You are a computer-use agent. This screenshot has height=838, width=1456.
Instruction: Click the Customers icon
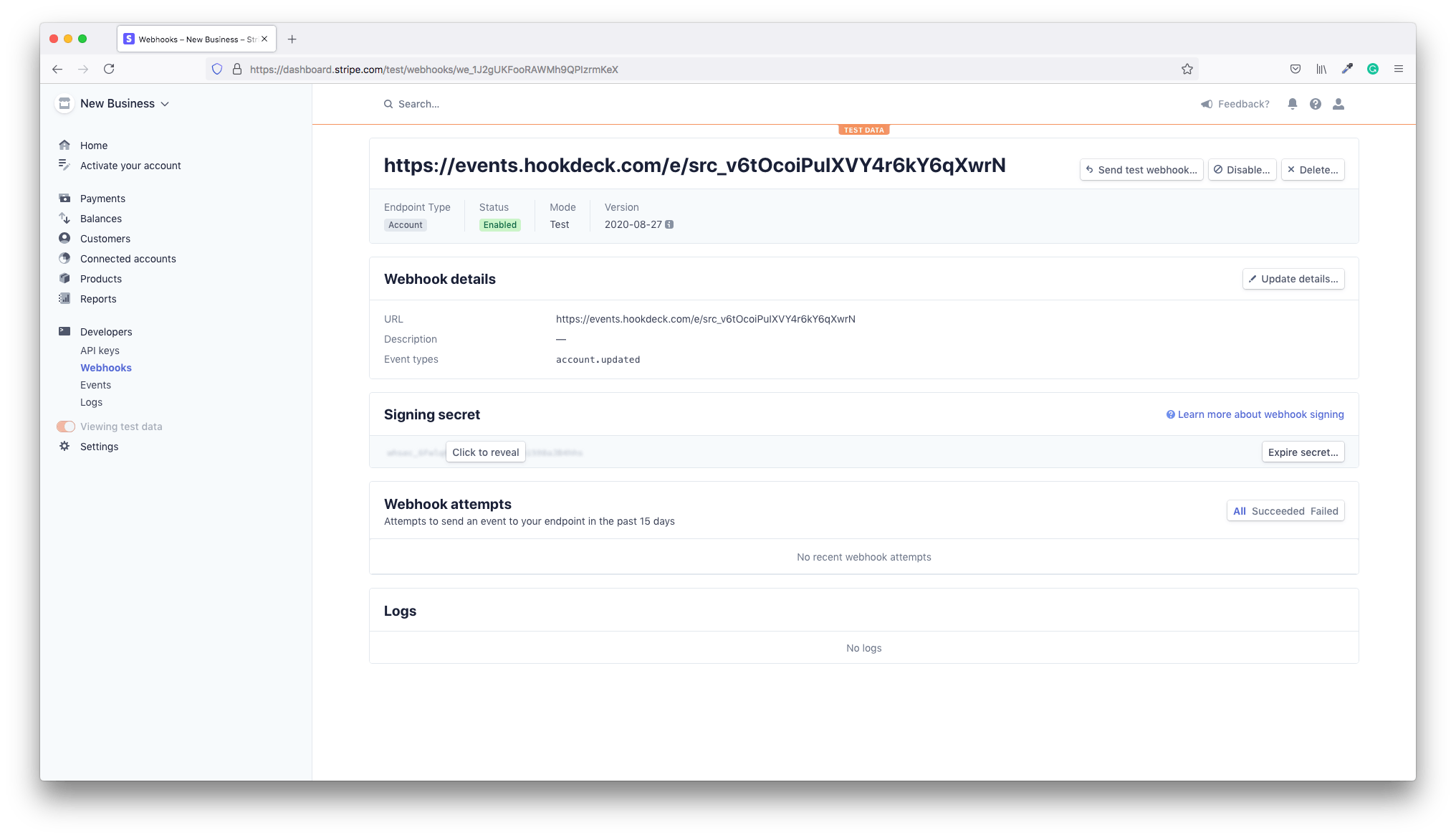coord(64,238)
